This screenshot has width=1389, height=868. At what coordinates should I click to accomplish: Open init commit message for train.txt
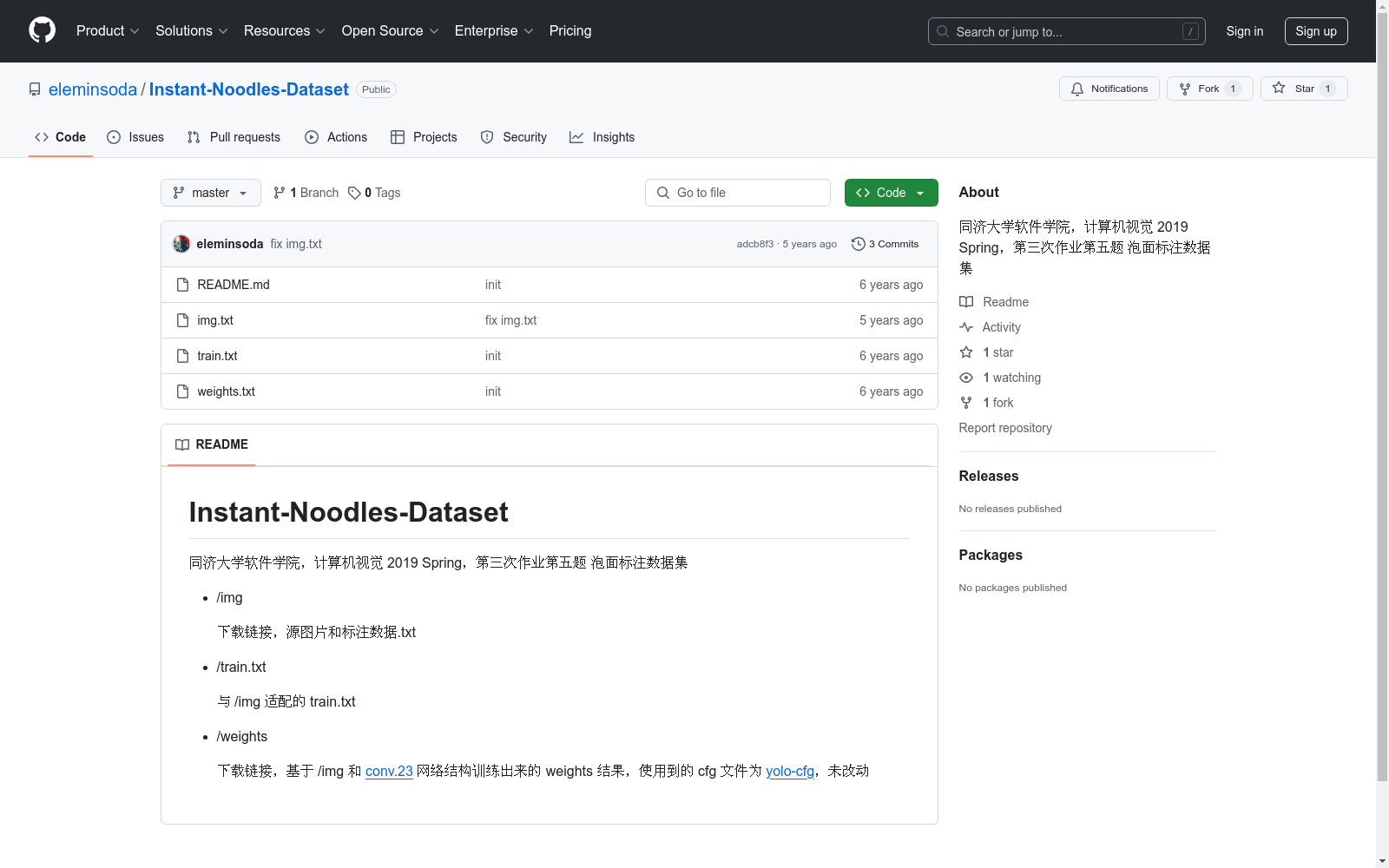493,356
